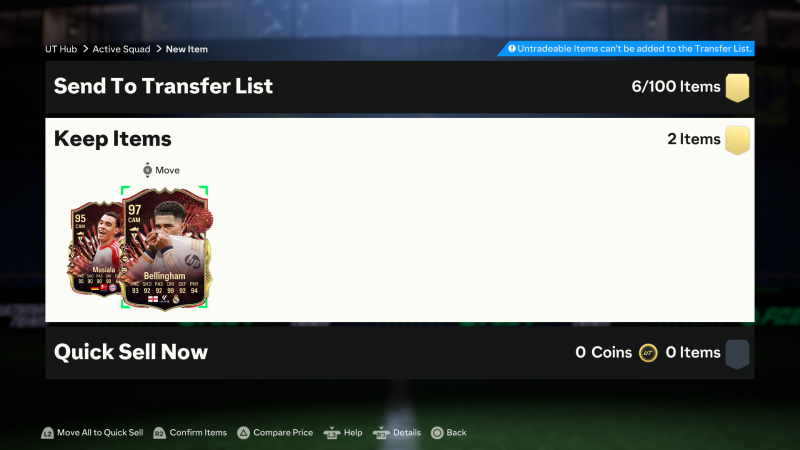This screenshot has width=800, height=450.
Task: Click the triangle Compare Price icon
Action: tap(243, 433)
